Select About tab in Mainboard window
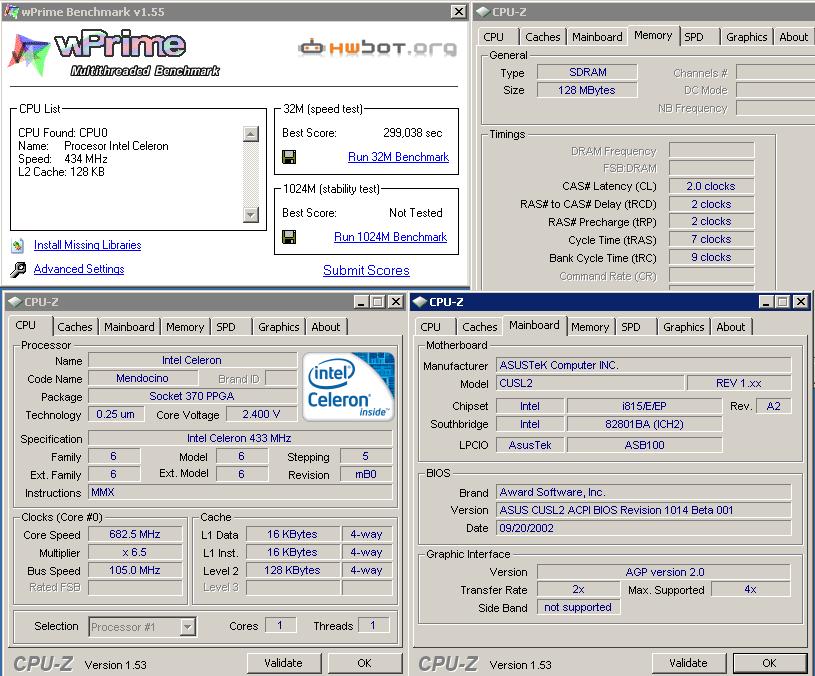815x676 pixels. 731,327
